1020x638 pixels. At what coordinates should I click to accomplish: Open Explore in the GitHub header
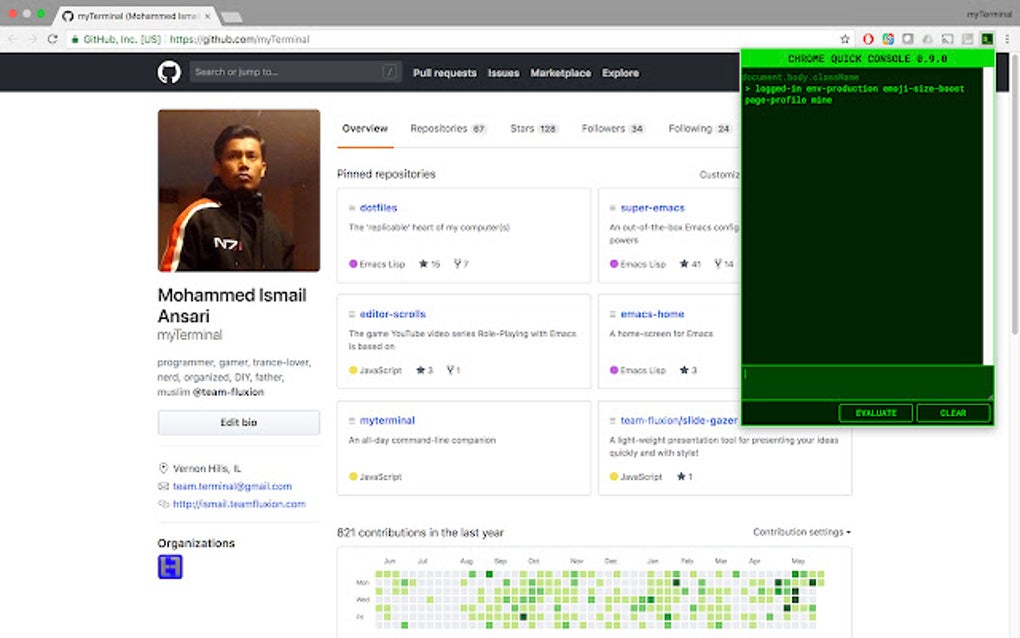[620, 73]
